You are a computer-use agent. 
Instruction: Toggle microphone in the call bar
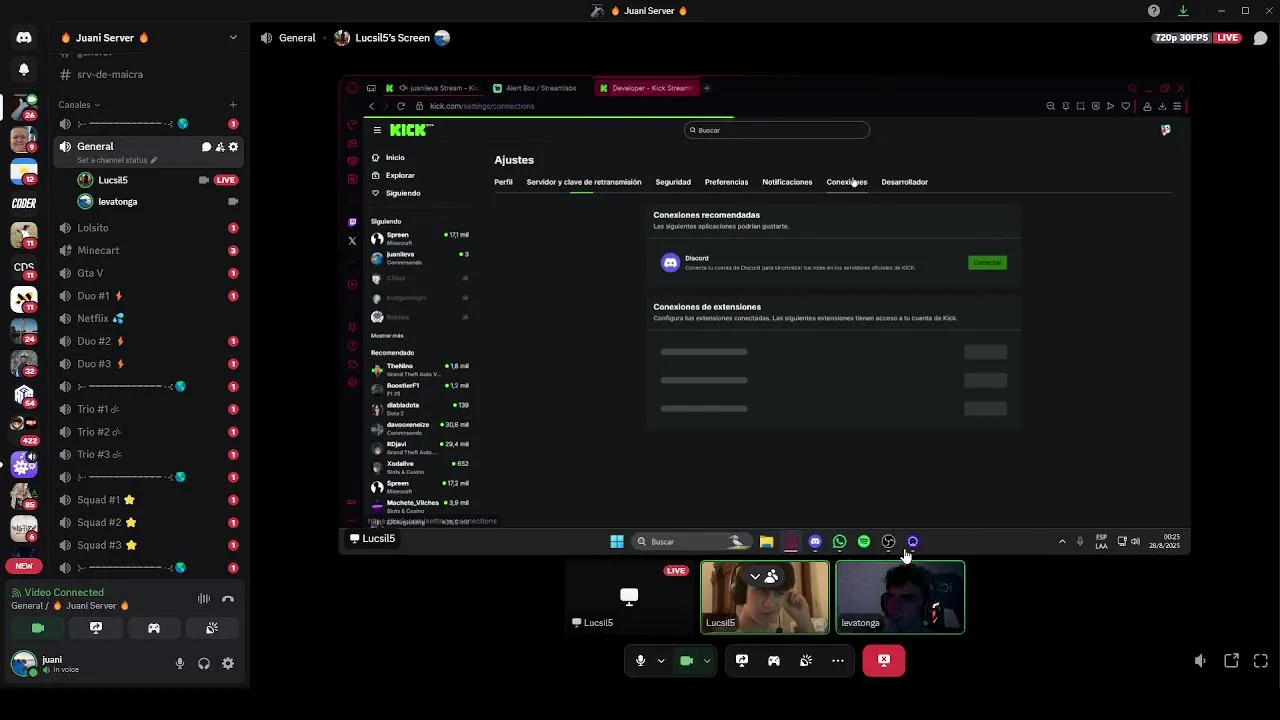tap(641, 661)
